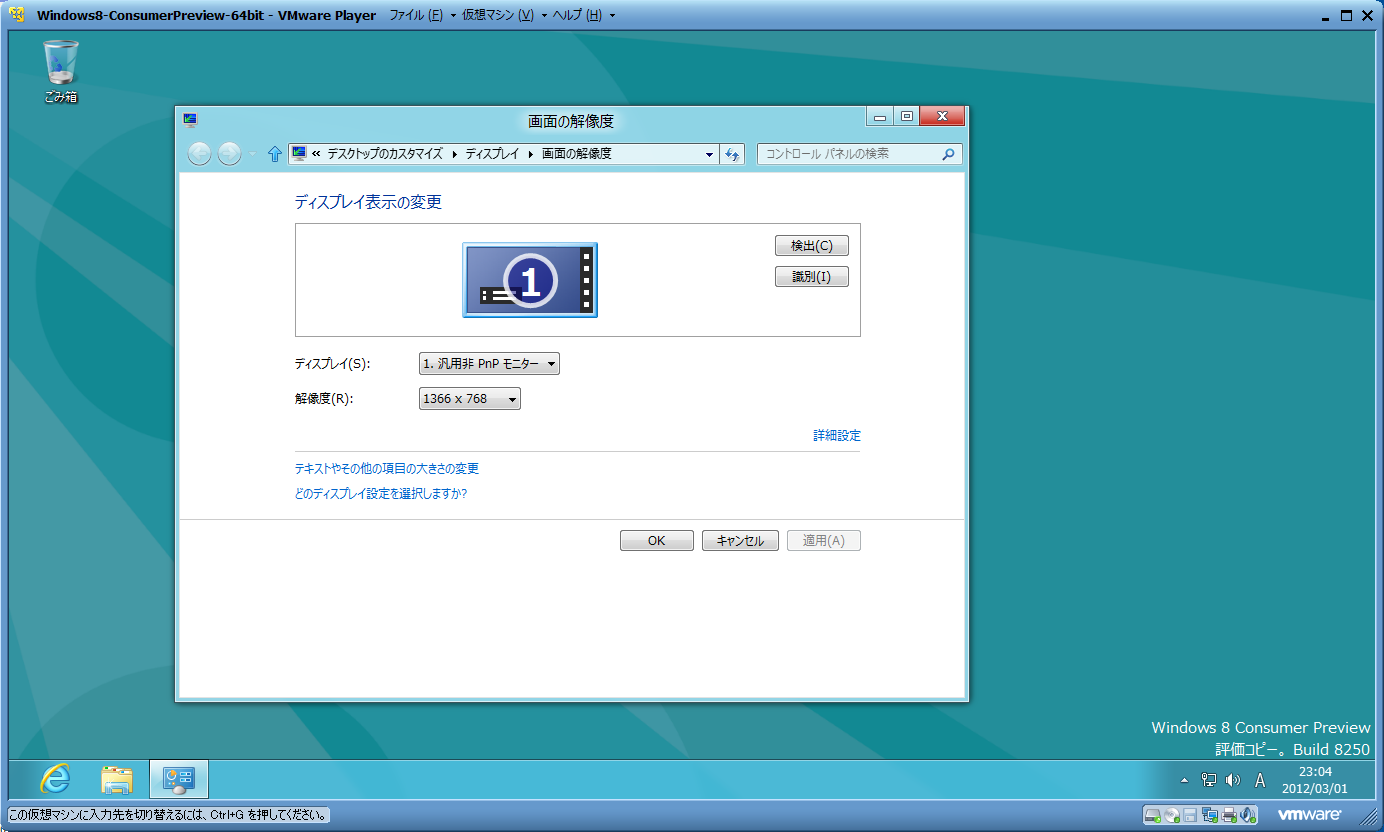Click the 画面の解像度 breadcrumb in the address bar

point(577,154)
